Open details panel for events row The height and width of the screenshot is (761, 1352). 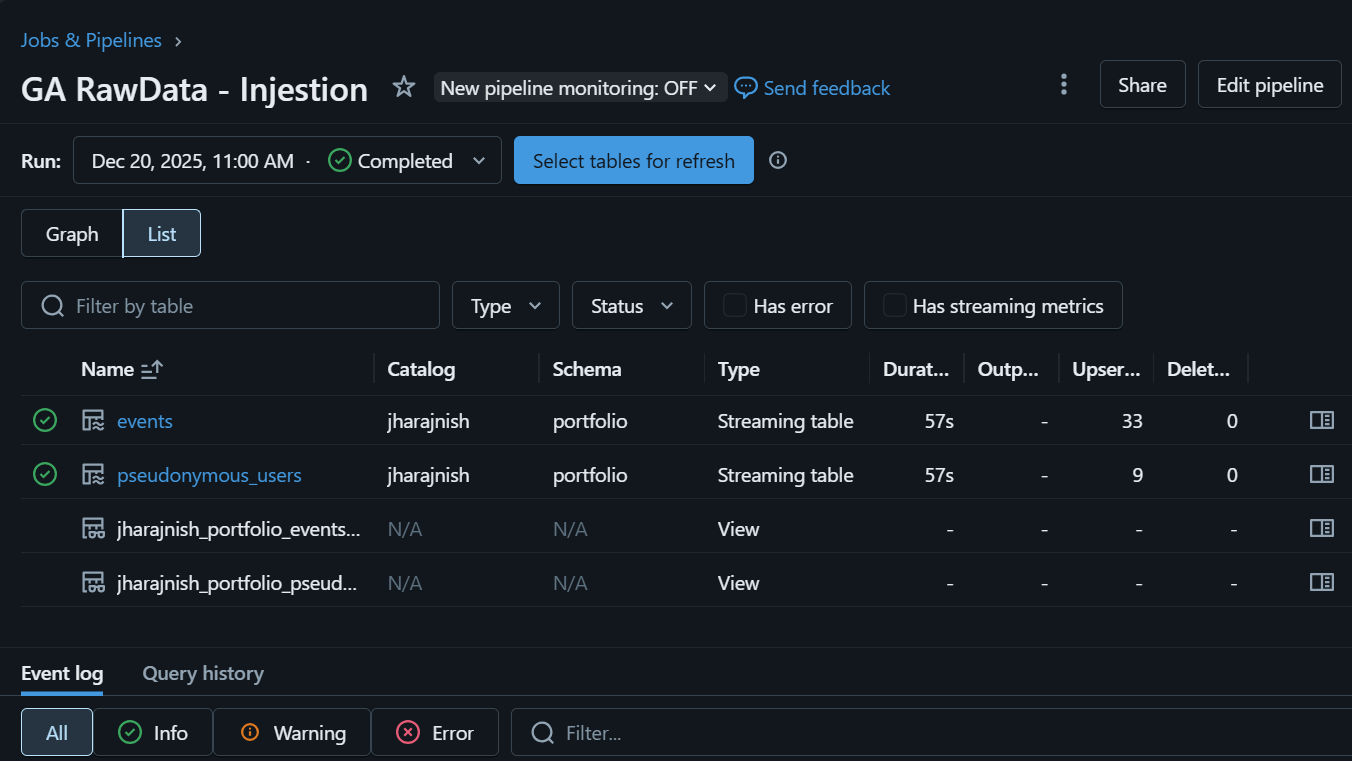(x=1321, y=421)
